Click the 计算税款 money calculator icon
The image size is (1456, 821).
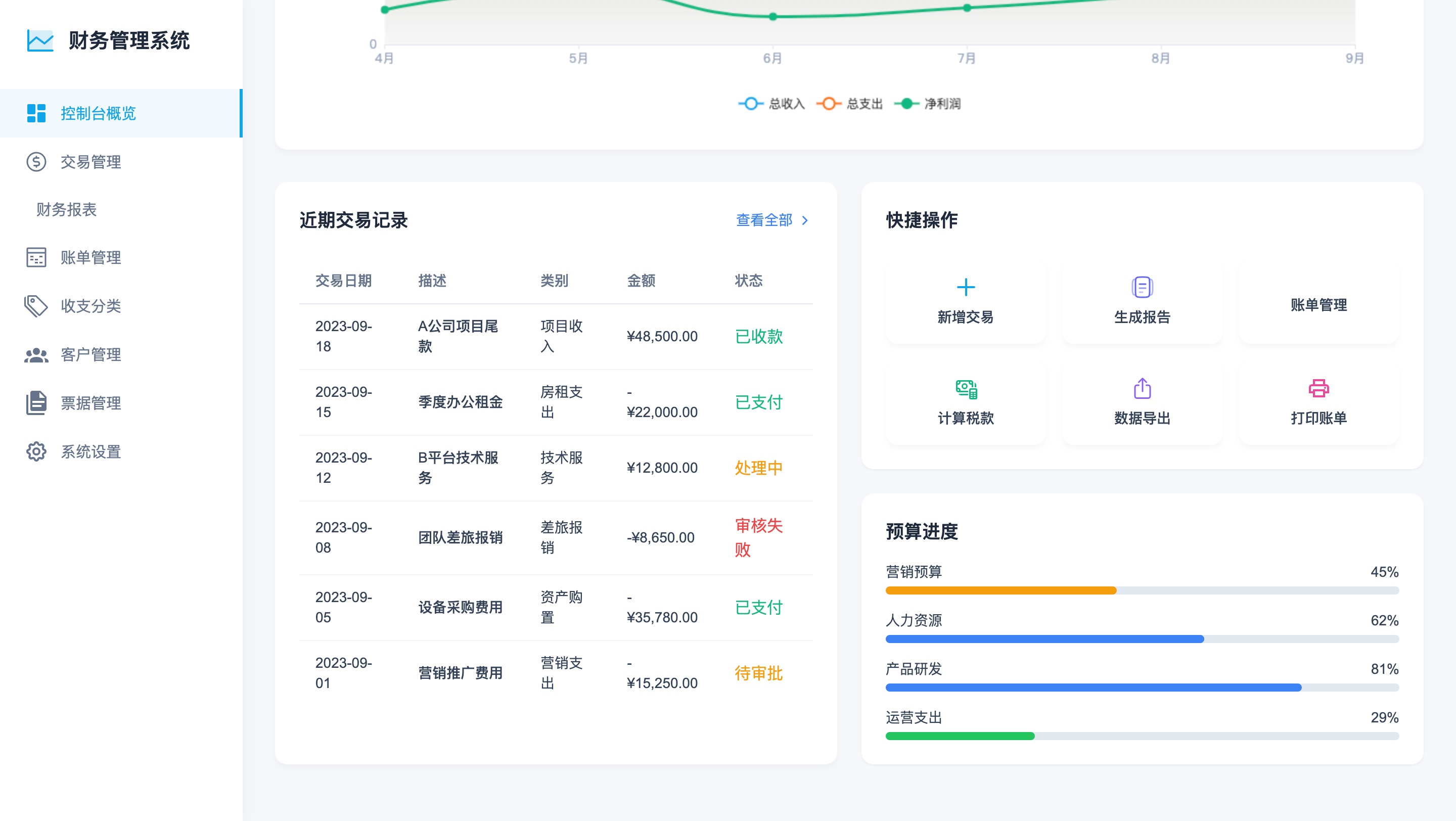966,389
